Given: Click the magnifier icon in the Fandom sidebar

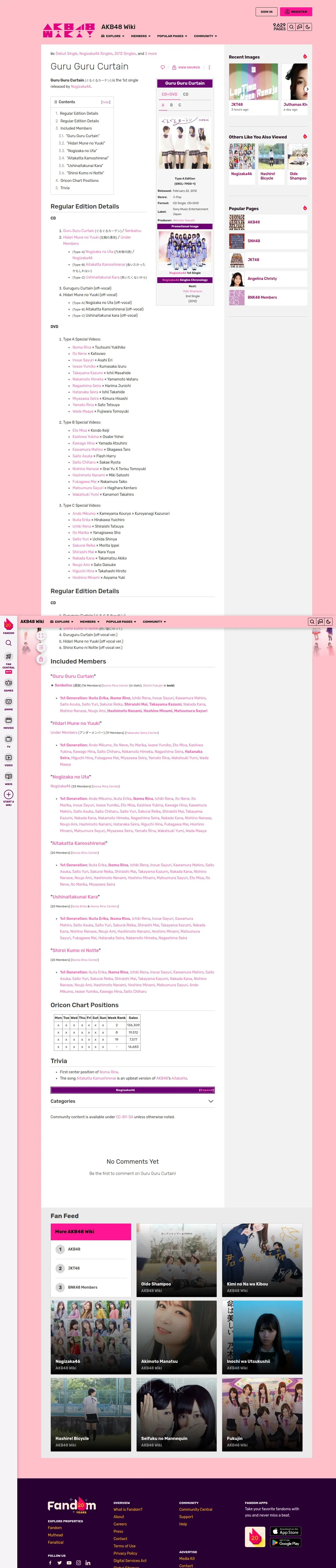Looking at the screenshot, I should [x=9, y=643].
